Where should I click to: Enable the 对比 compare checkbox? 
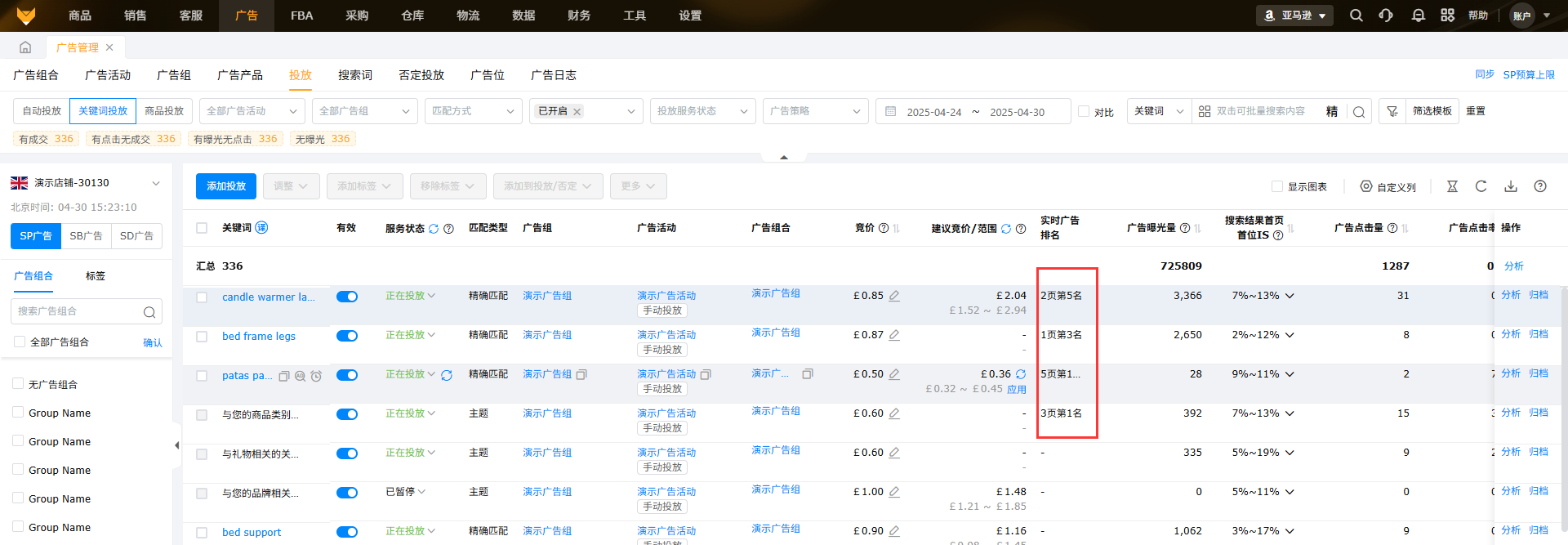pyautogui.click(x=1084, y=111)
